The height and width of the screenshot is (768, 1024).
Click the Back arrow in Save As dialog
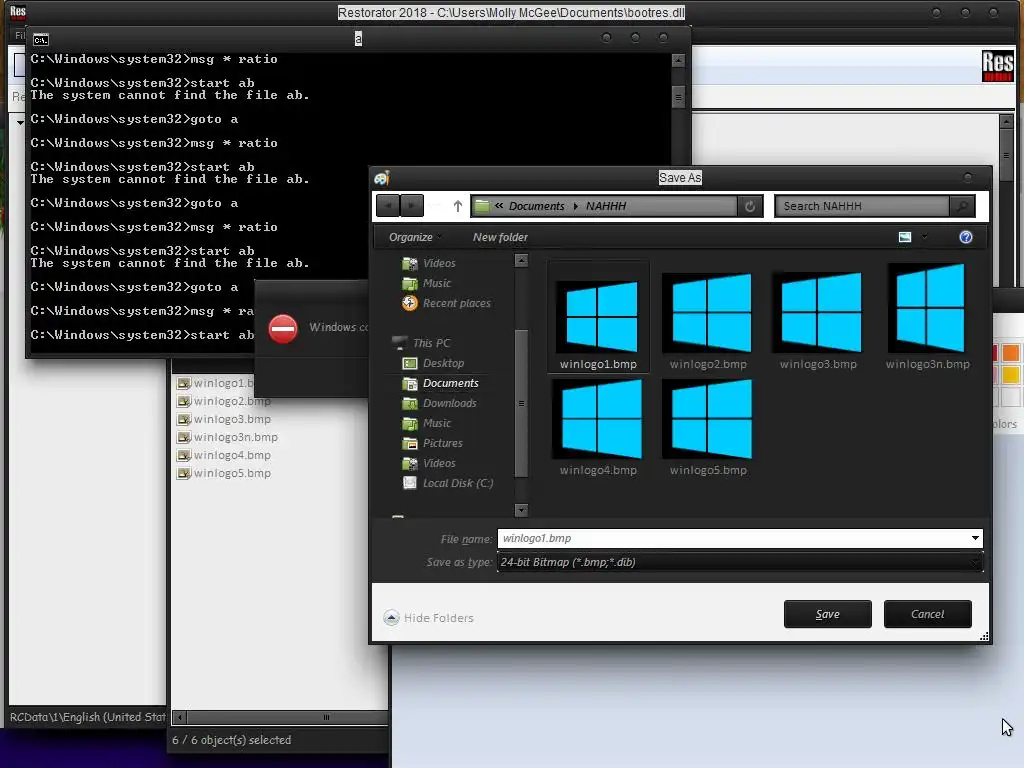point(388,206)
